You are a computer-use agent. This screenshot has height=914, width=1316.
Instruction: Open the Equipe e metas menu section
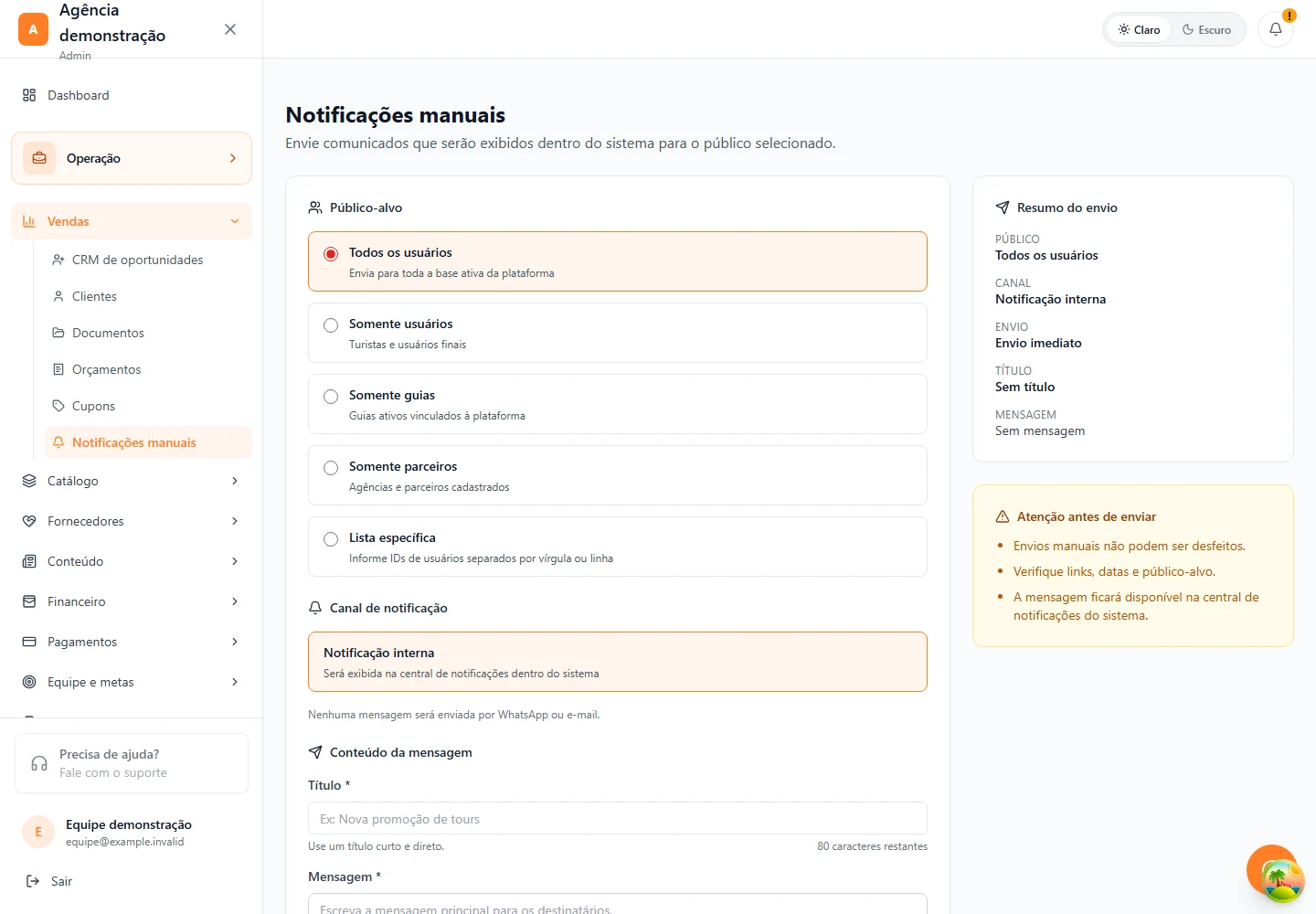tap(132, 682)
